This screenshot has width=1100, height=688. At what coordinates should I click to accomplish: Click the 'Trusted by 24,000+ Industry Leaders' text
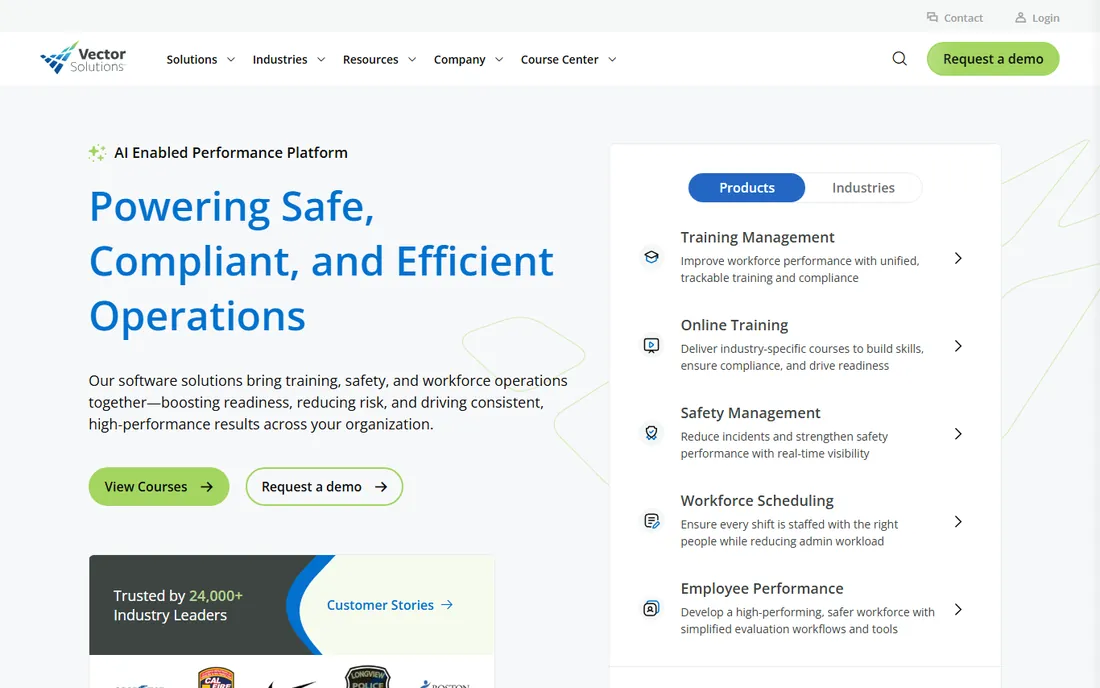pos(178,605)
